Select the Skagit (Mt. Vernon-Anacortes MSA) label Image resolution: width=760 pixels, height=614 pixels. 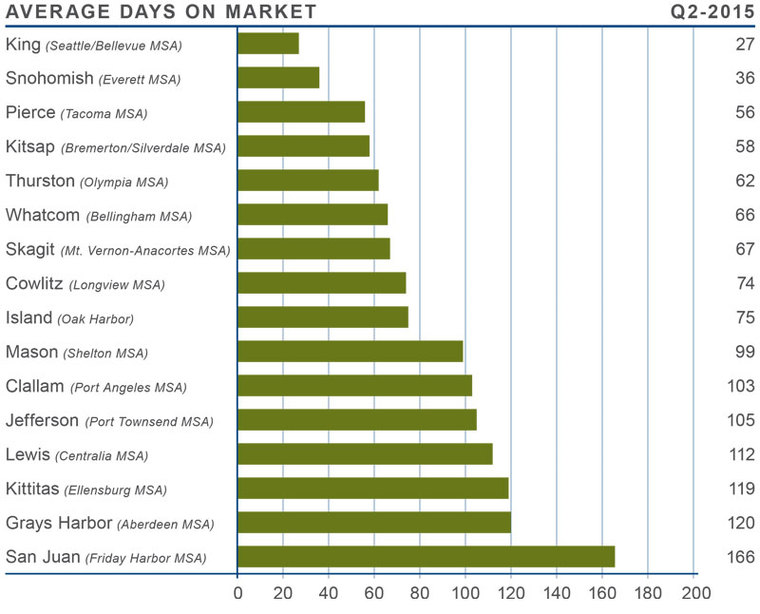(117, 249)
